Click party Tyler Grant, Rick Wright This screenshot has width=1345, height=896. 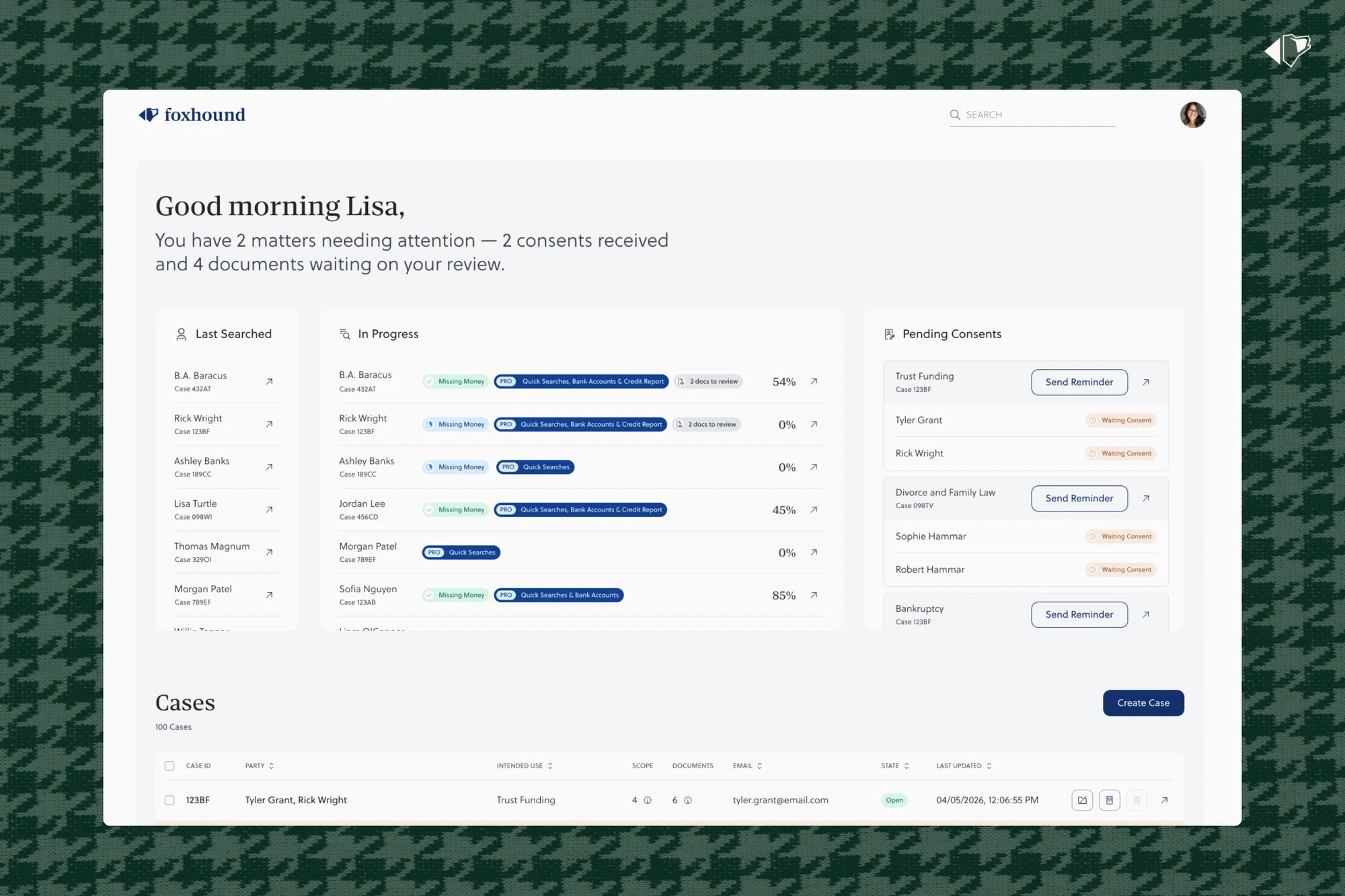[x=296, y=800]
